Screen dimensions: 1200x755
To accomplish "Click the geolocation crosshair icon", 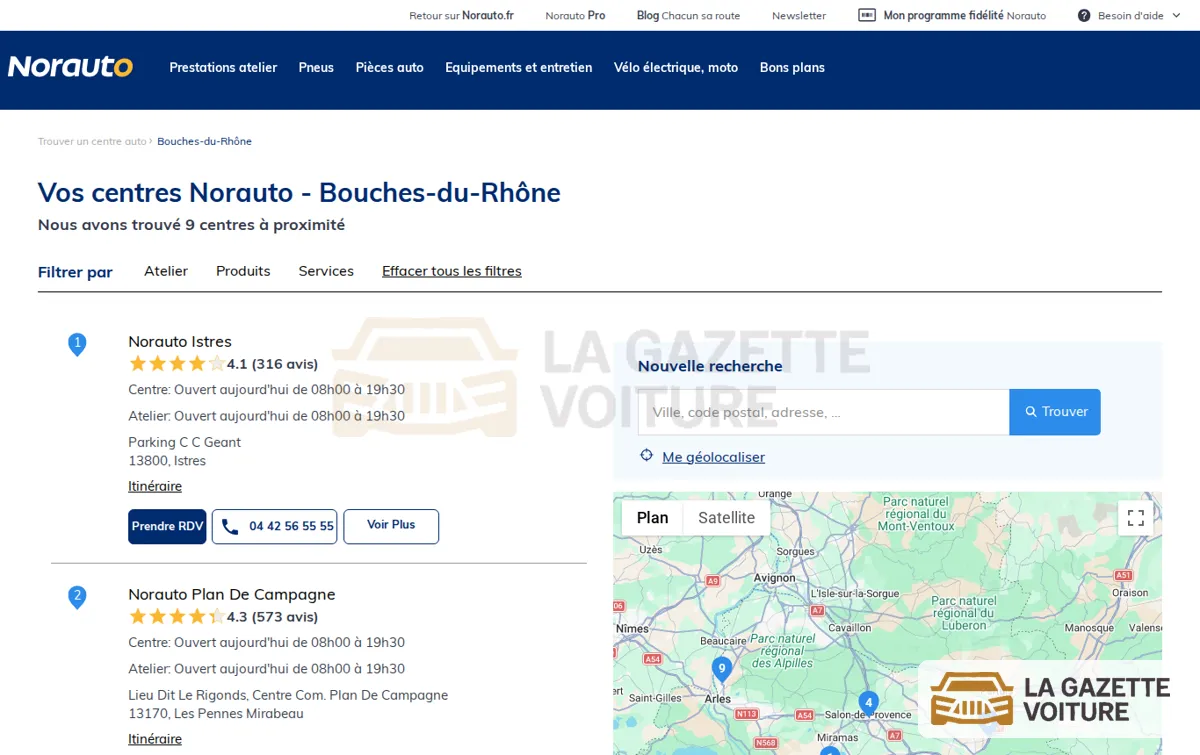I will 647,456.
